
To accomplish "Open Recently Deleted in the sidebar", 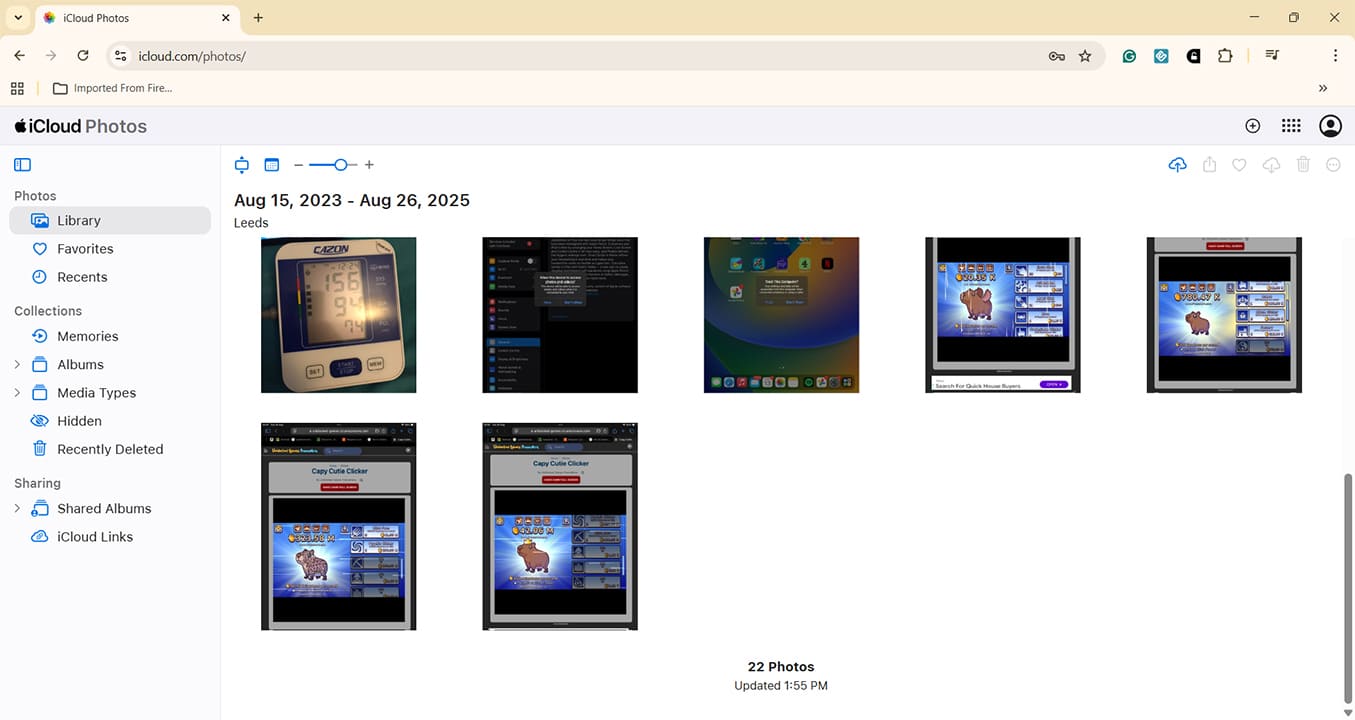I will coord(110,449).
